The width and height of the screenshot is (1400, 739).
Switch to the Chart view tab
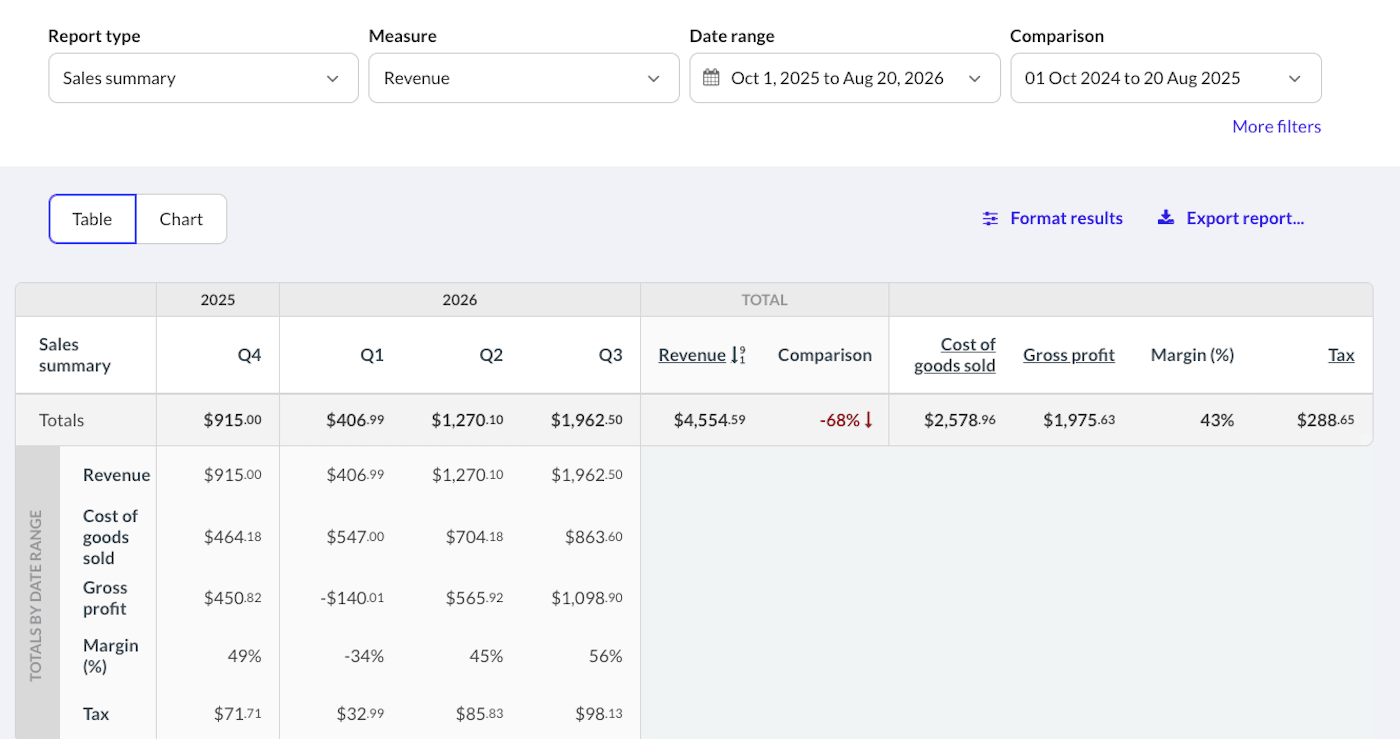181,219
